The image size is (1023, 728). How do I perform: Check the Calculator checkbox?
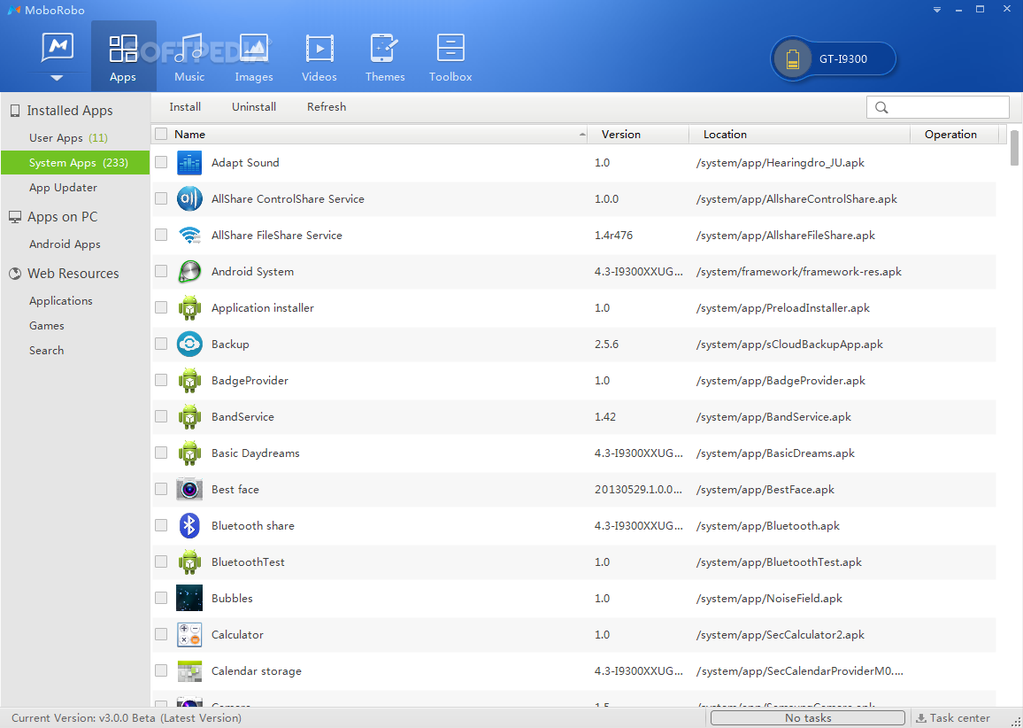tap(161, 634)
